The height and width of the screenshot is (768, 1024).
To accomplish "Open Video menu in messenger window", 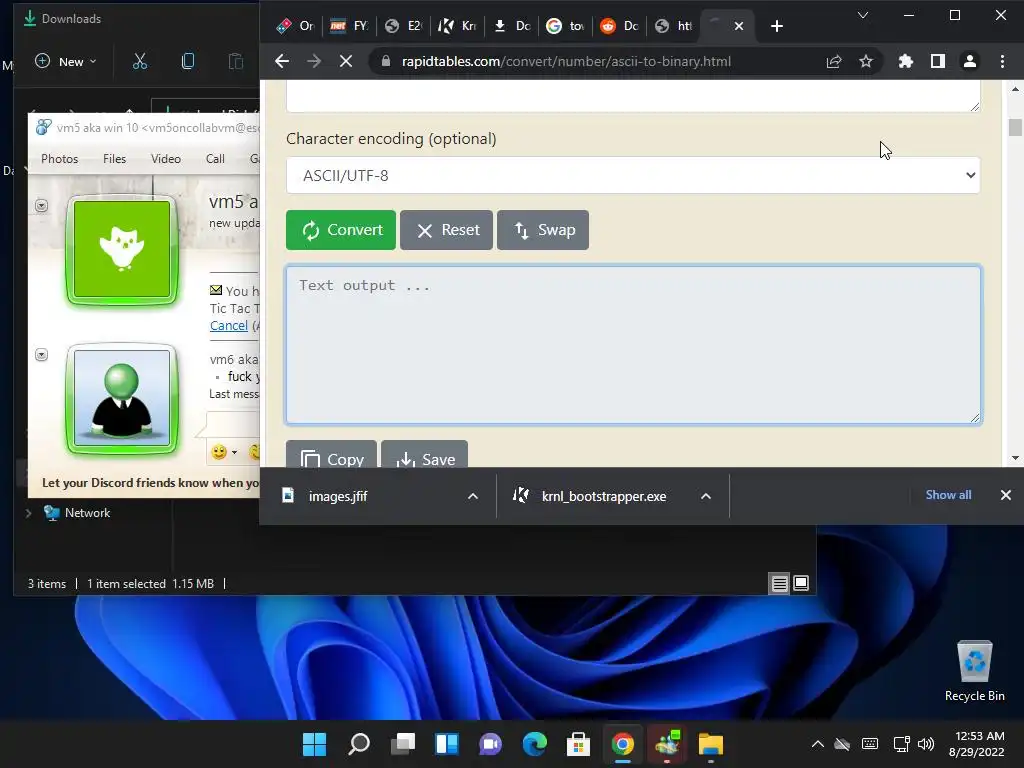I will (x=166, y=159).
